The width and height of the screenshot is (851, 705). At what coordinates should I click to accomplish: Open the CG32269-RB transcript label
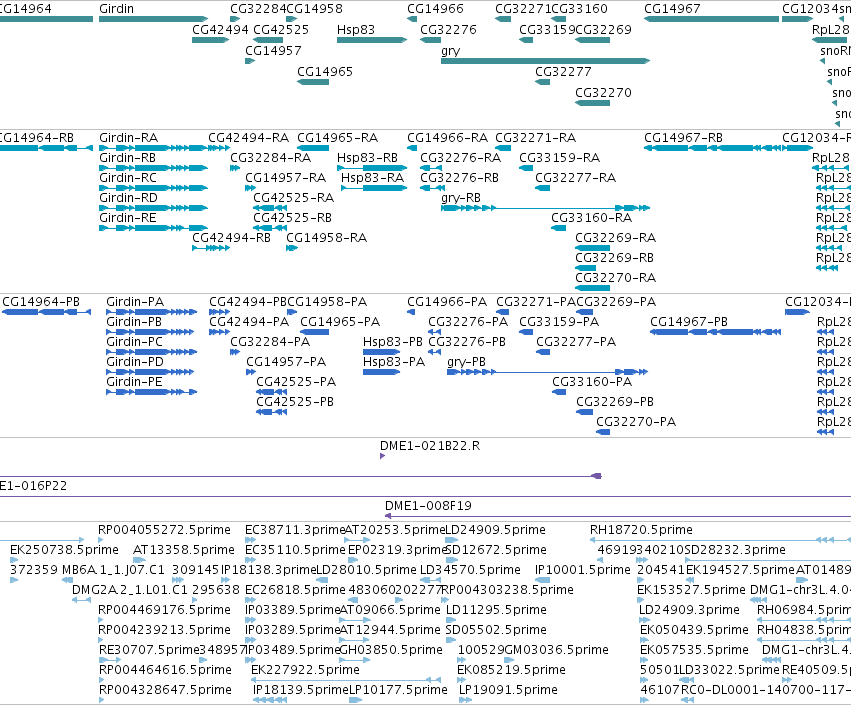(x=614, y=258)
